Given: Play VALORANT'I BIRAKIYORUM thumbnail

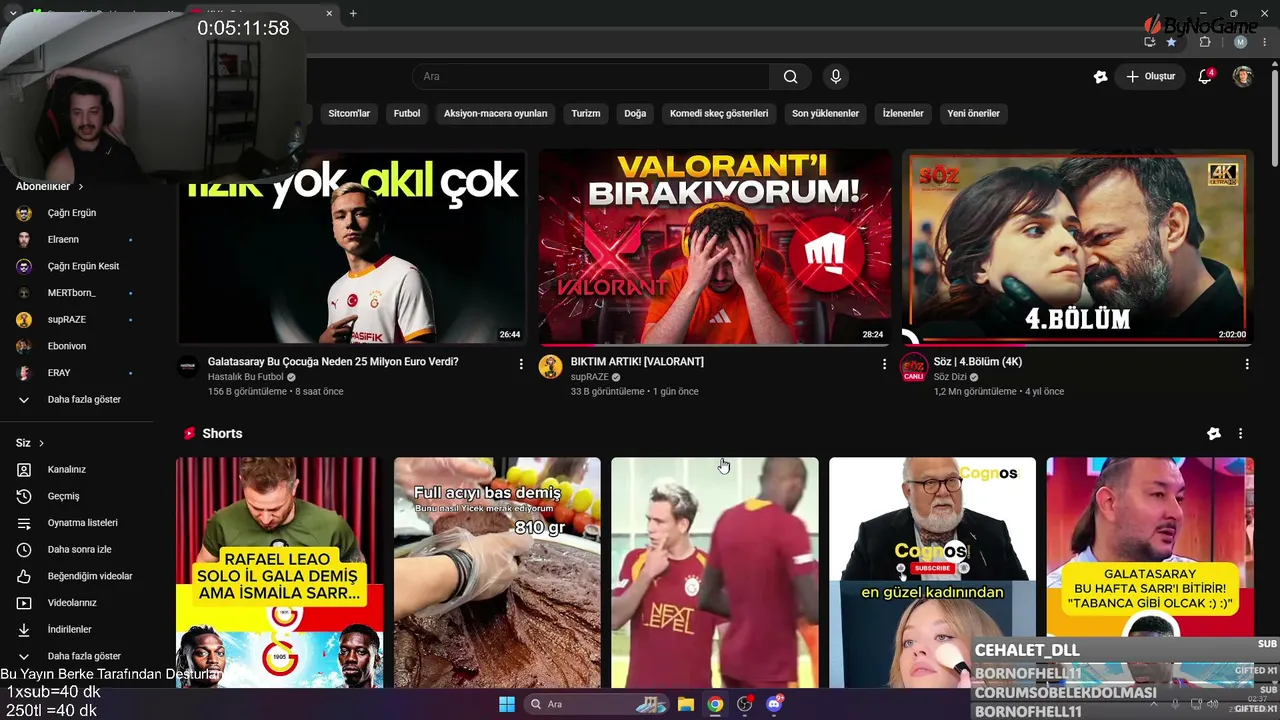Looking at the screenshot, I should pyautogui.click(x=715, y=247).
